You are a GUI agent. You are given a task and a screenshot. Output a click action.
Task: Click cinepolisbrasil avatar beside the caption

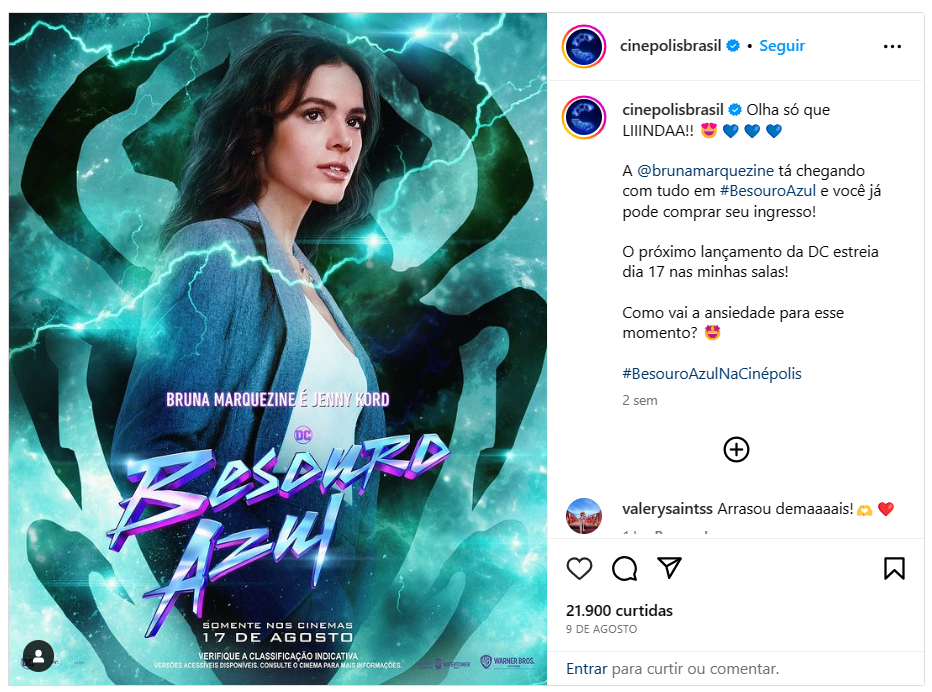tap(584, 117)
